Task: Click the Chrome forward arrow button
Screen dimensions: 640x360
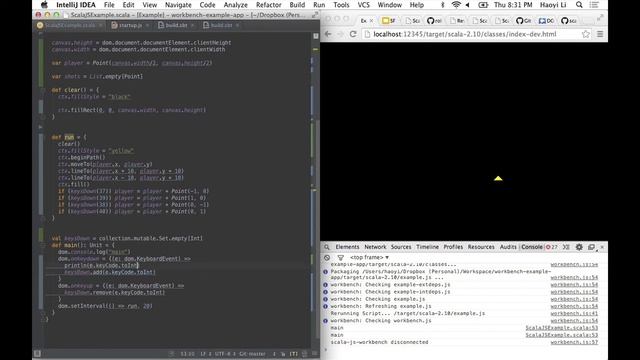Action: pos(340,34)
